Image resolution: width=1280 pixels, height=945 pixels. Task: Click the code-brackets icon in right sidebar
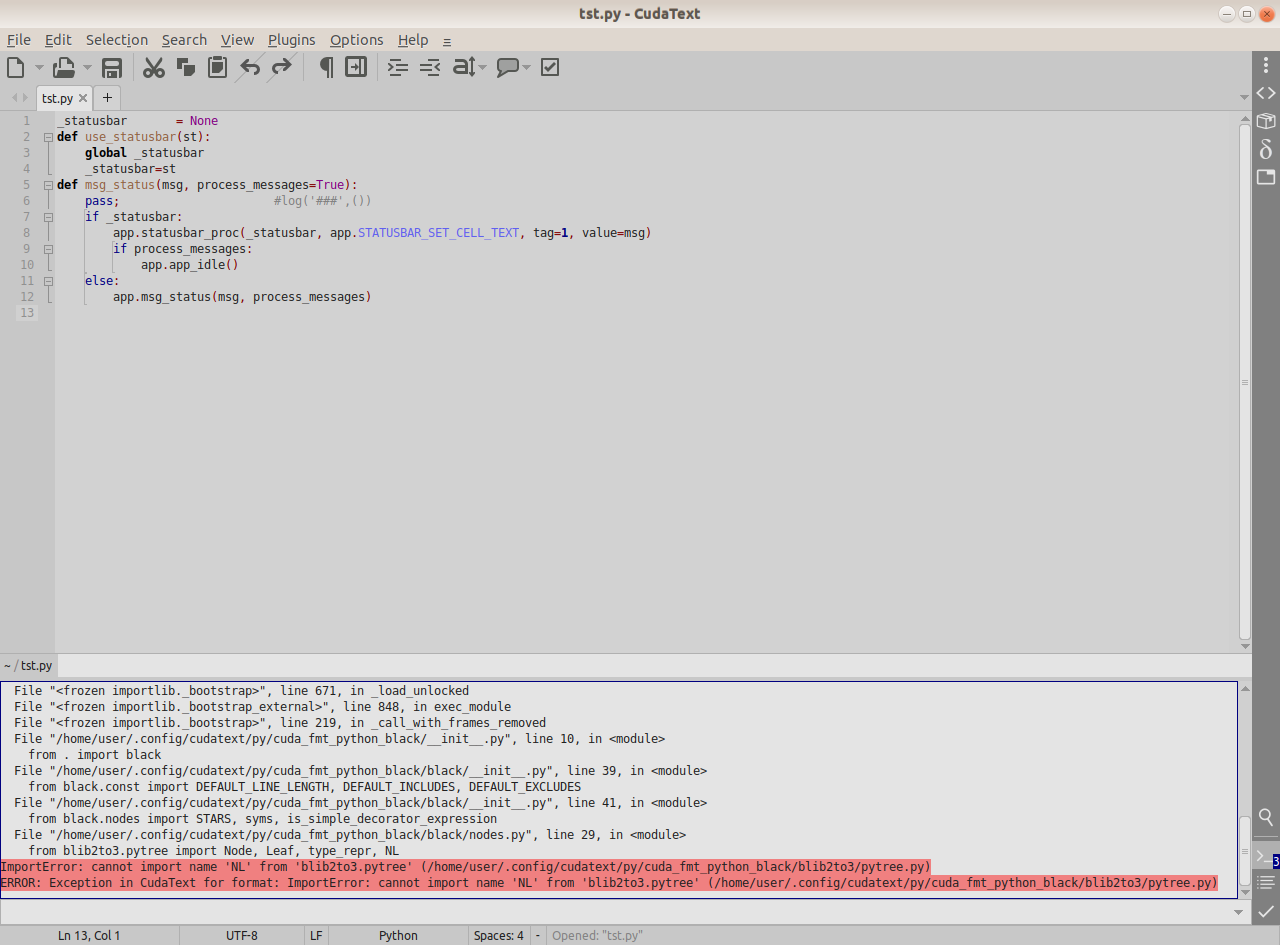[x=1265, y=92]
